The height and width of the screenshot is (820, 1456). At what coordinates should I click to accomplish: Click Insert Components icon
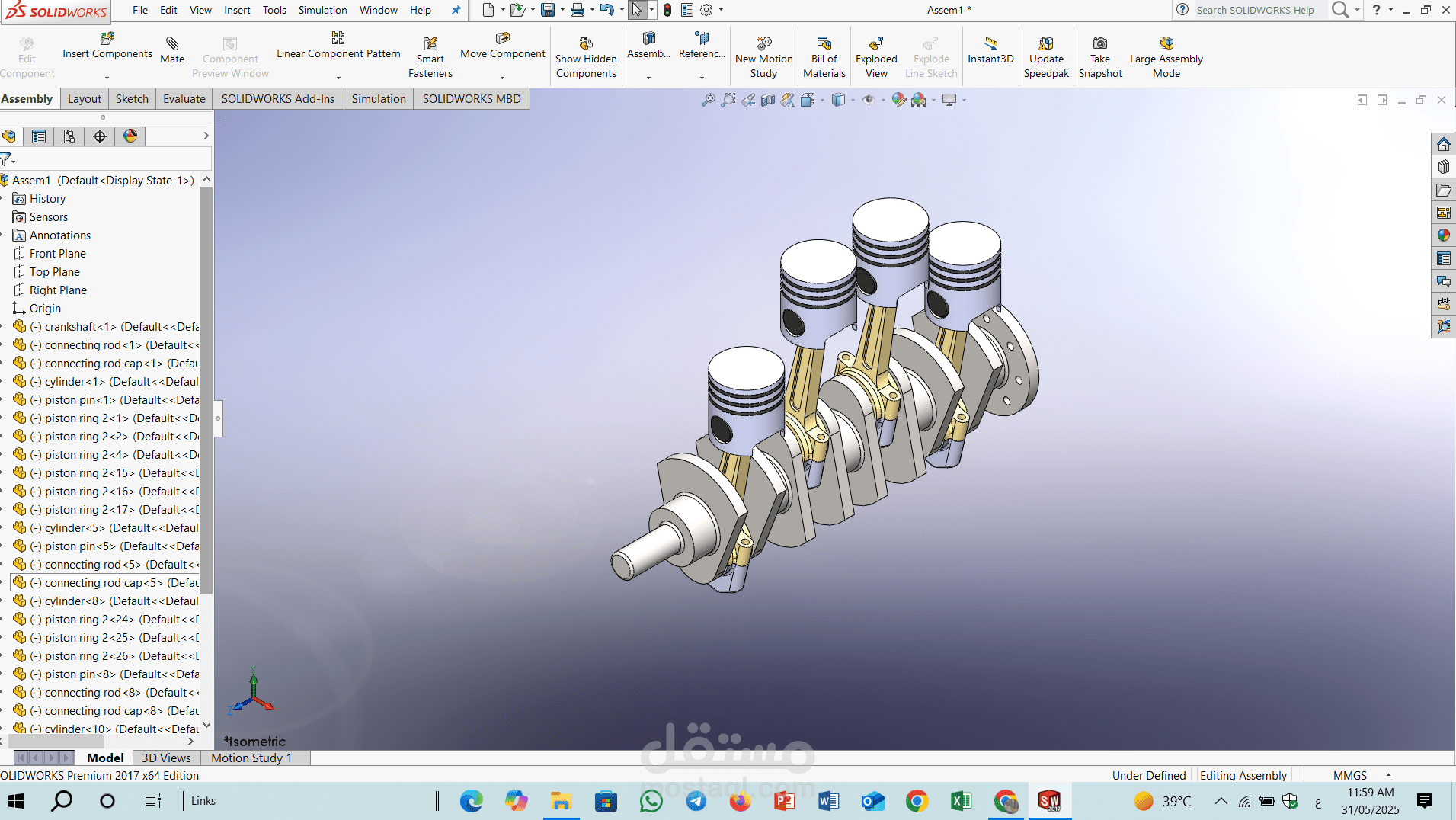point(107,38)
